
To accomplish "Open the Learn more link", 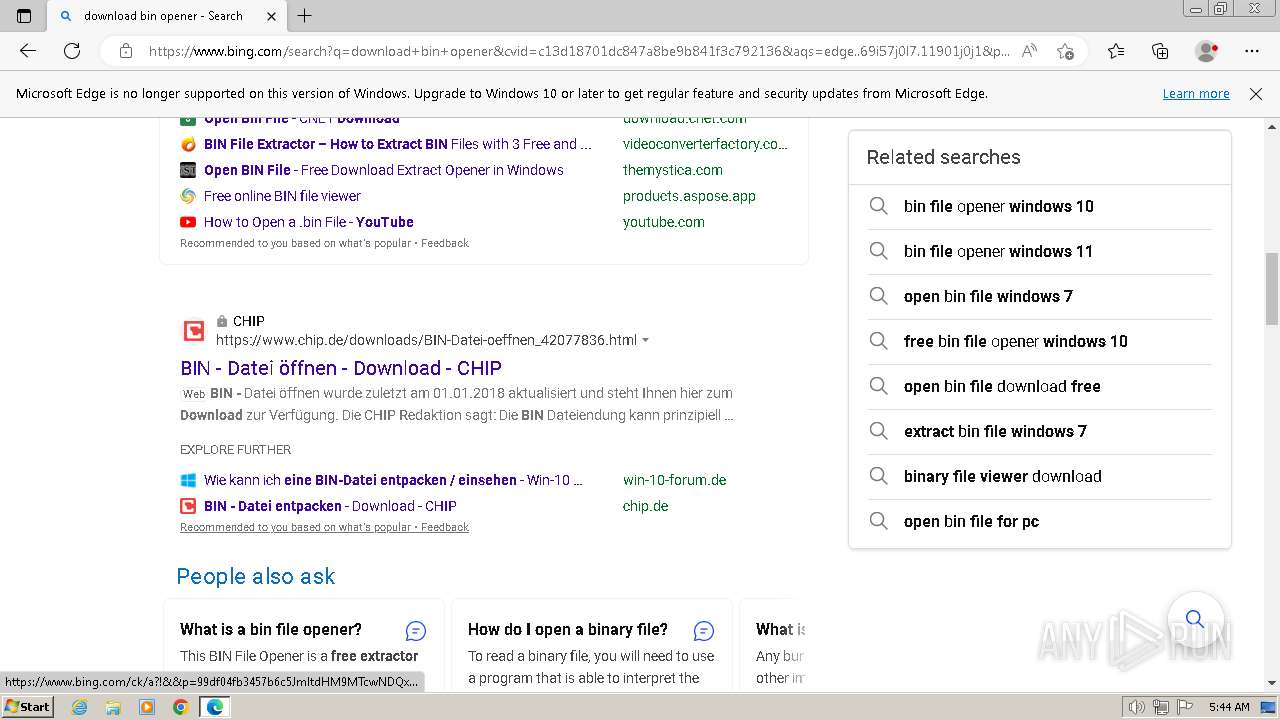I will tap(1196, 94).
